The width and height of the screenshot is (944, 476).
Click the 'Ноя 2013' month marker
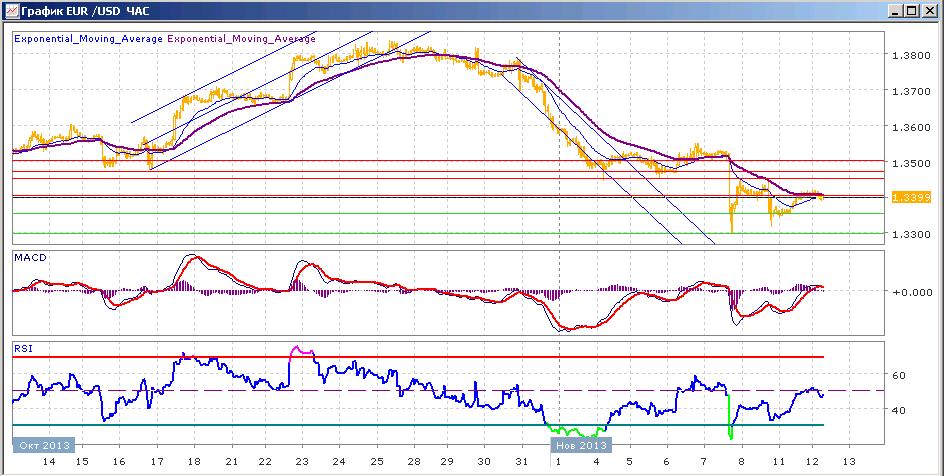click(x=581, y=445)
